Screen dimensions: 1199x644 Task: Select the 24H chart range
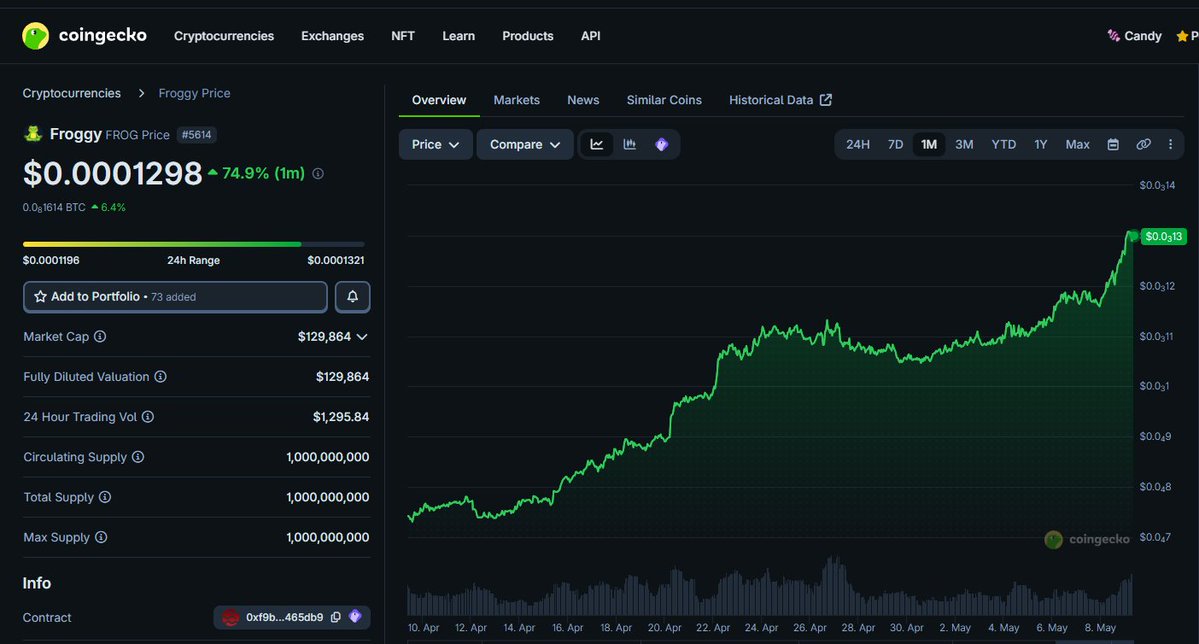click(x=858, y=145)
